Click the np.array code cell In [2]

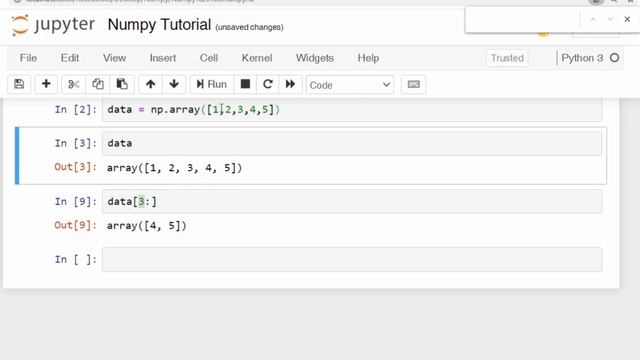tap(352, 110)
